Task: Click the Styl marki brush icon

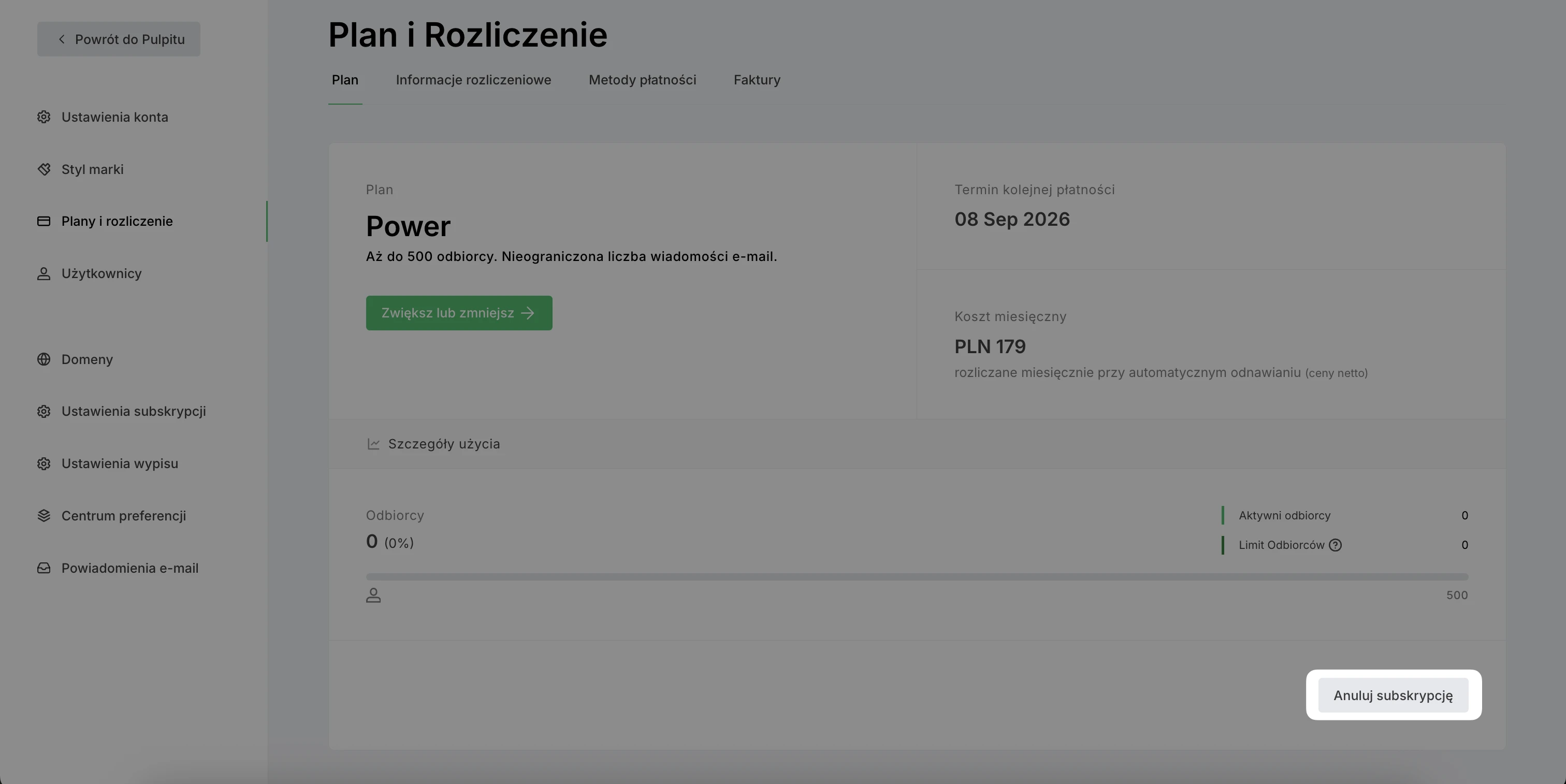Action: [x=44, y=169]
